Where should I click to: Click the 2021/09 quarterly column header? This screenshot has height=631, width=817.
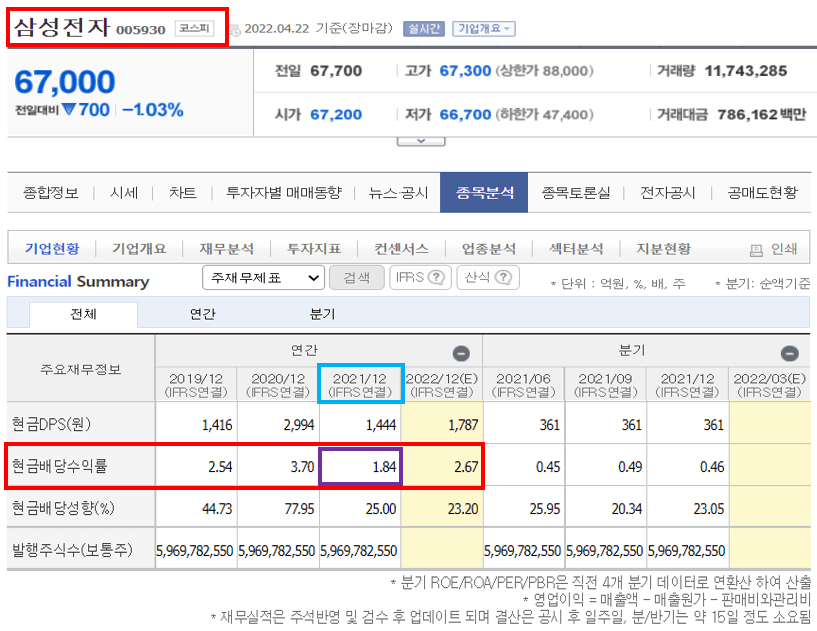605,385
